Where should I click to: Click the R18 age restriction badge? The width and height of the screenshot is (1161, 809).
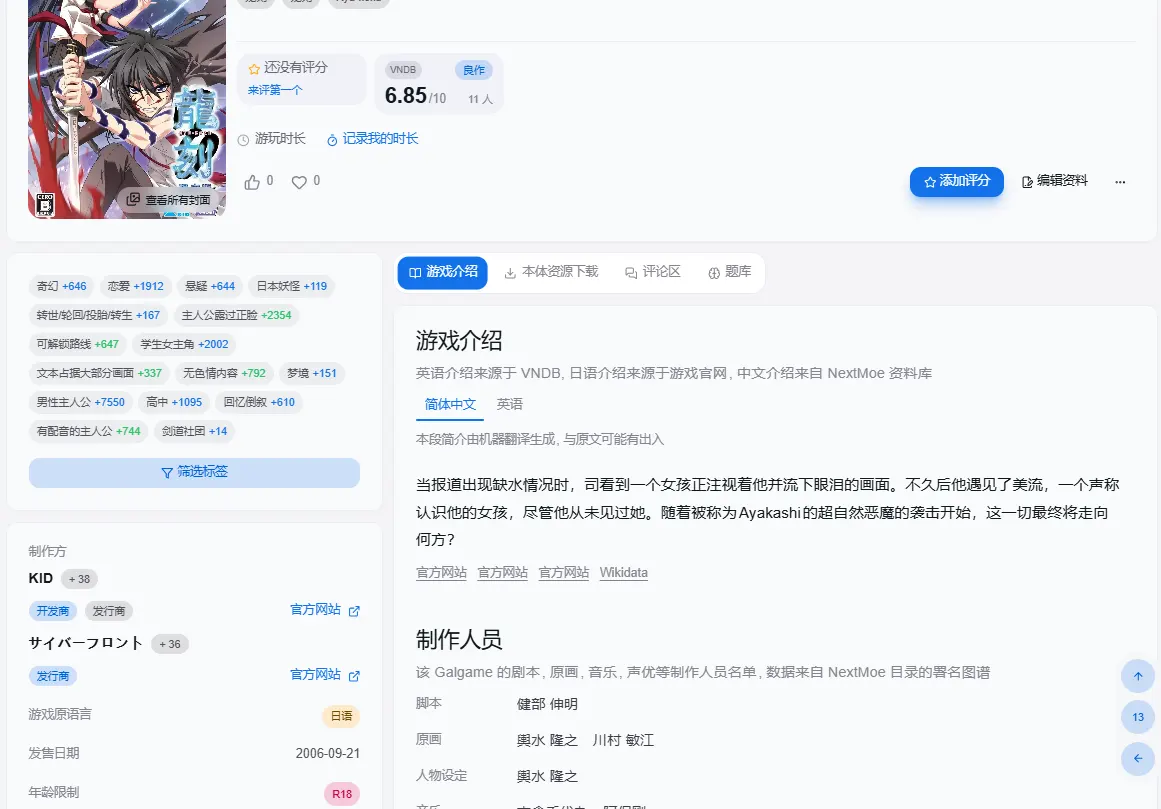[x=342, y=794]
